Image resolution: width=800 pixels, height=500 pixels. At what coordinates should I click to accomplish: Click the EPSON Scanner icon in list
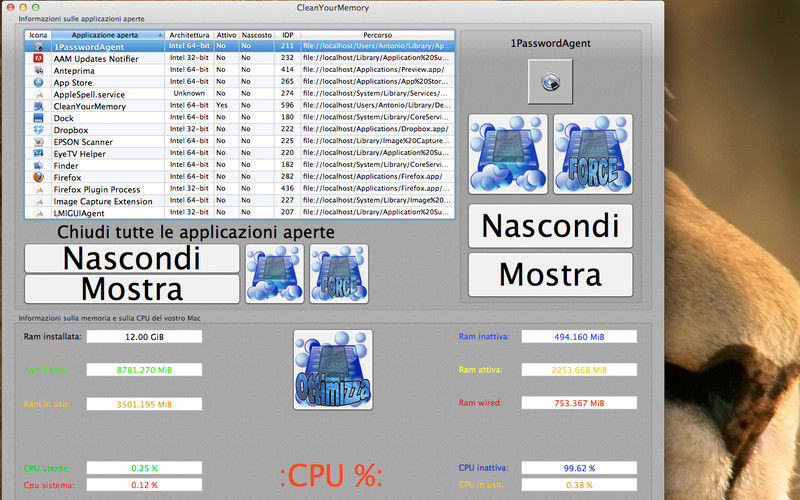(38, 141)
